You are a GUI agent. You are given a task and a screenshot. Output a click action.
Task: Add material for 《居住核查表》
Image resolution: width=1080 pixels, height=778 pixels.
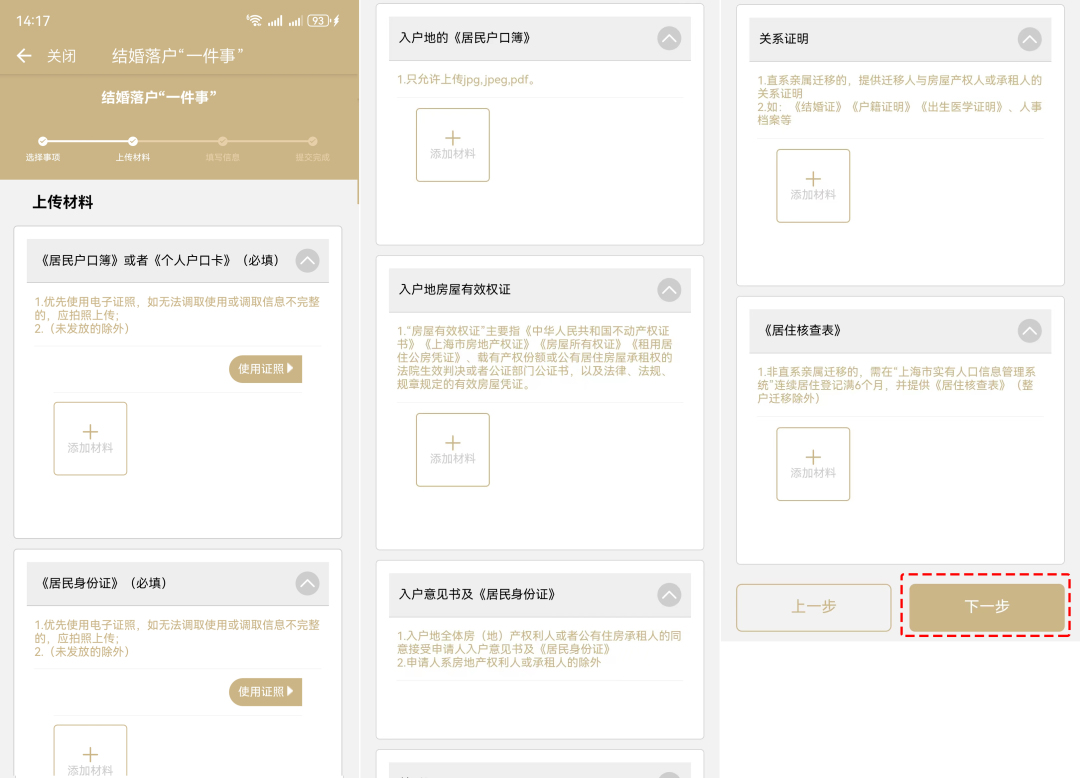click(813, 464)
